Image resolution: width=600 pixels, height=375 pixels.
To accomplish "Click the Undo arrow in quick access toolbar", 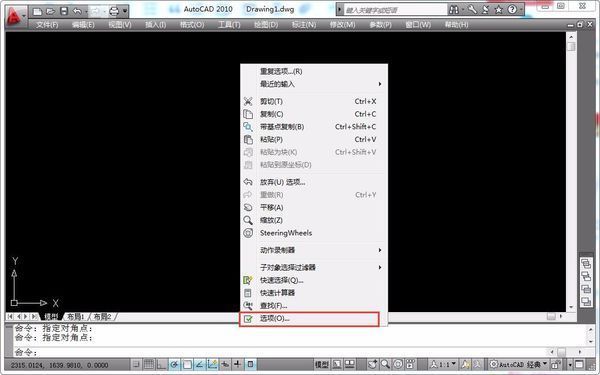I will point(77,11).
